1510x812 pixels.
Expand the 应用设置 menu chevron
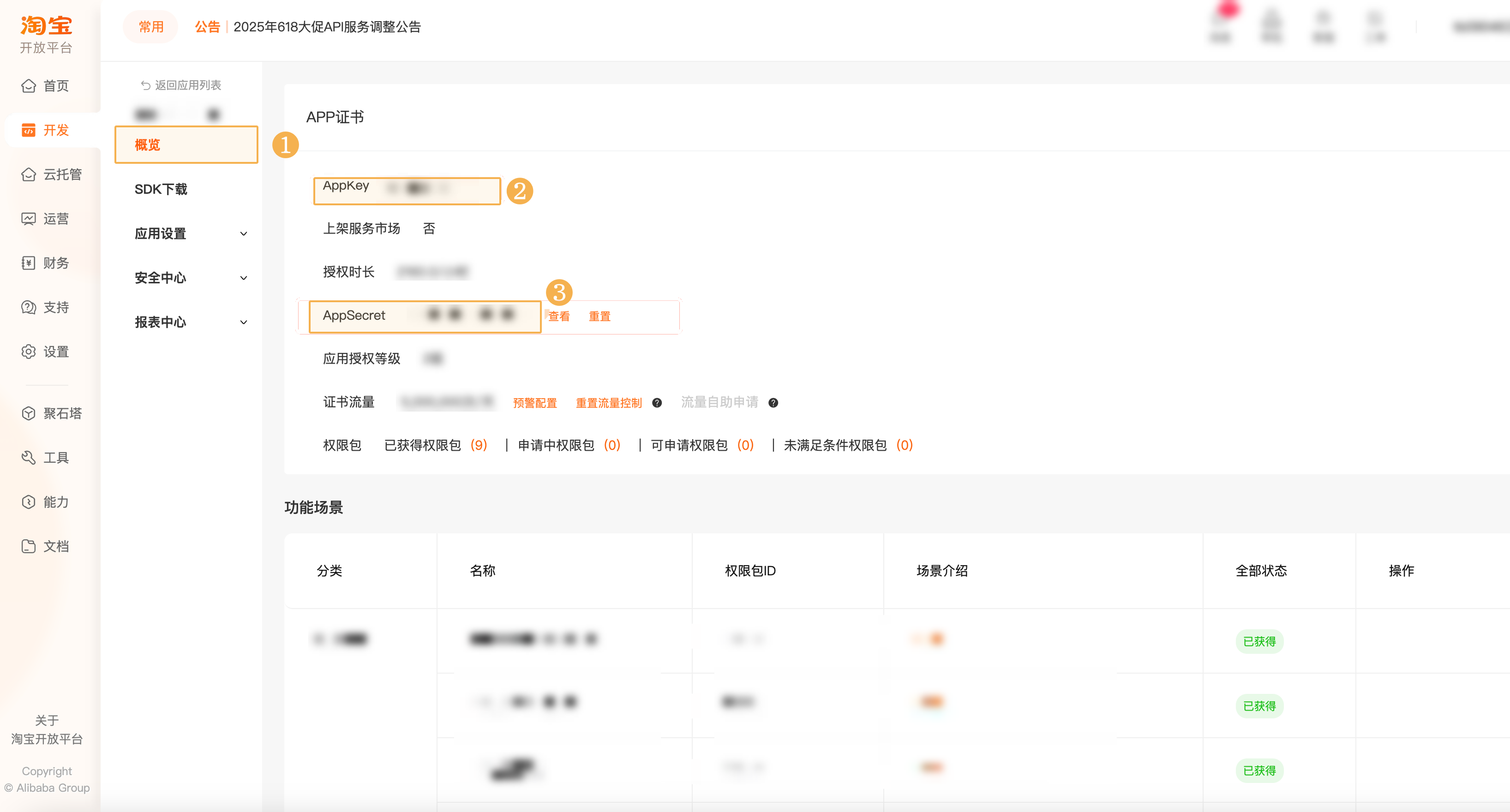click(x=244, y=234)
